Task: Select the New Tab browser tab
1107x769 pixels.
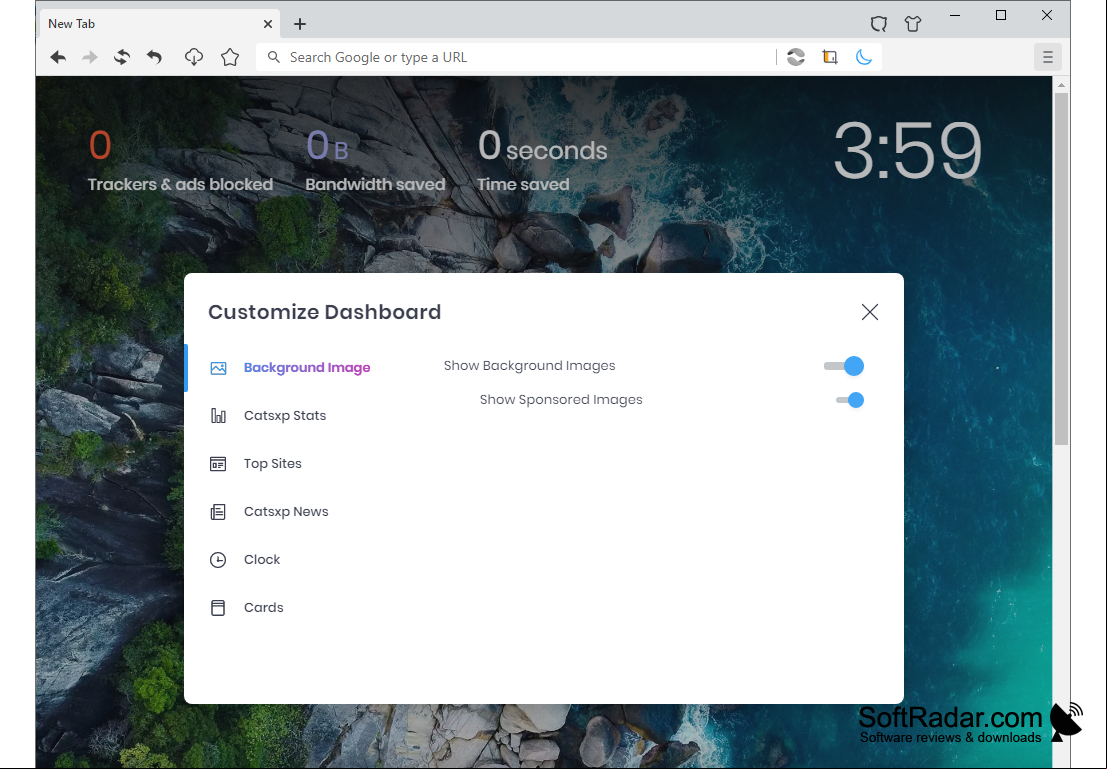Action: coord(158,24)
